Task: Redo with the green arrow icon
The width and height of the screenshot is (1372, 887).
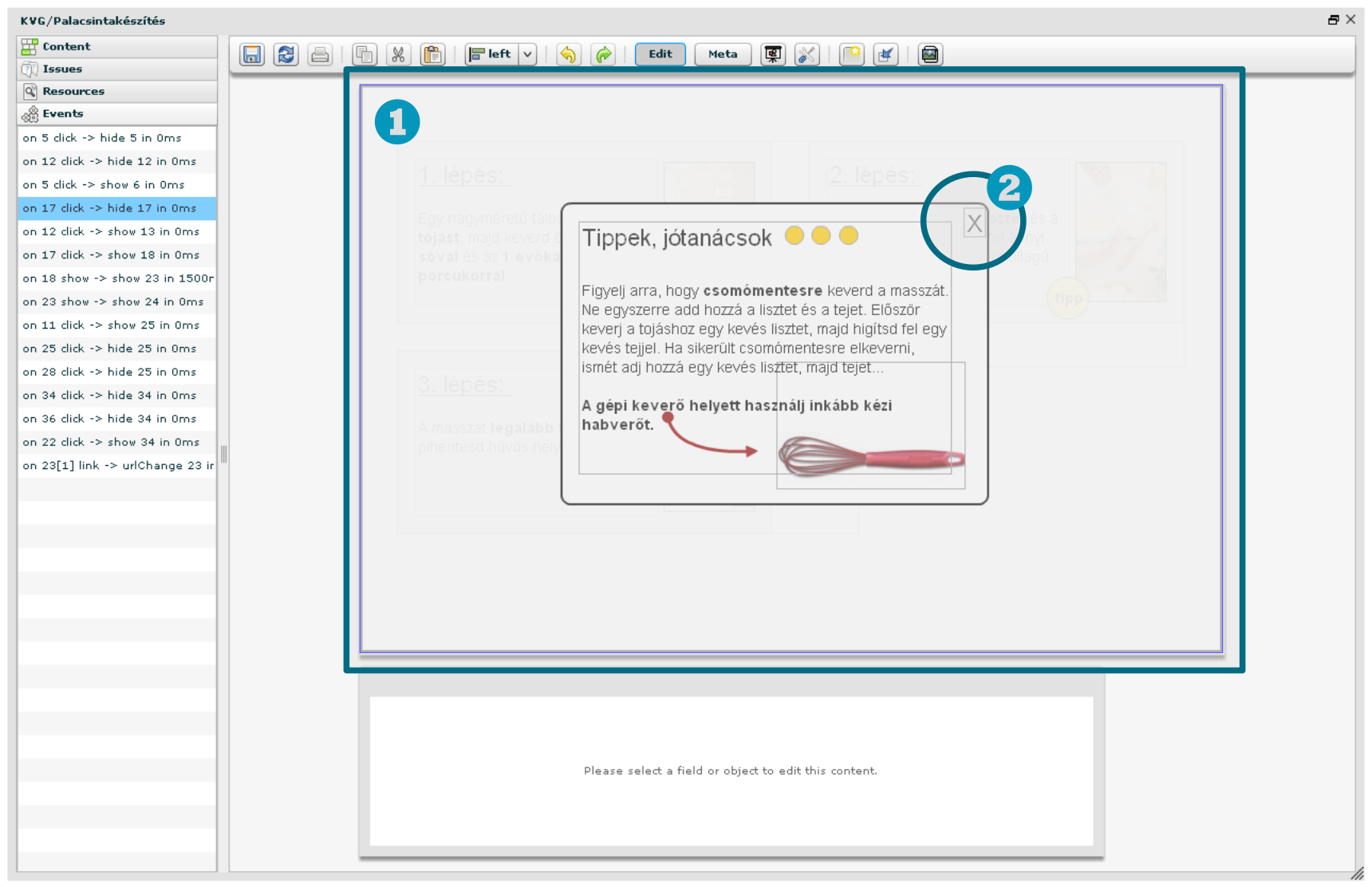Action: (x=603, y=54)
